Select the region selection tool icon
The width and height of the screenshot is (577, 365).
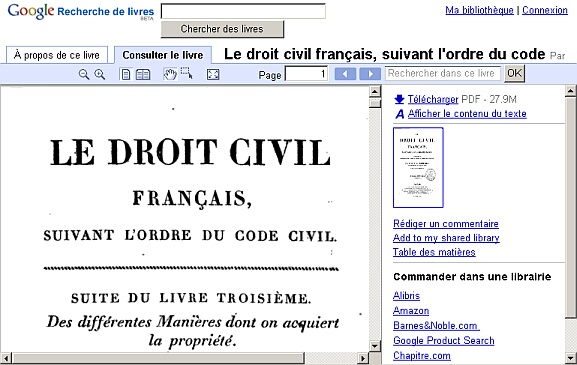point(187,73)
